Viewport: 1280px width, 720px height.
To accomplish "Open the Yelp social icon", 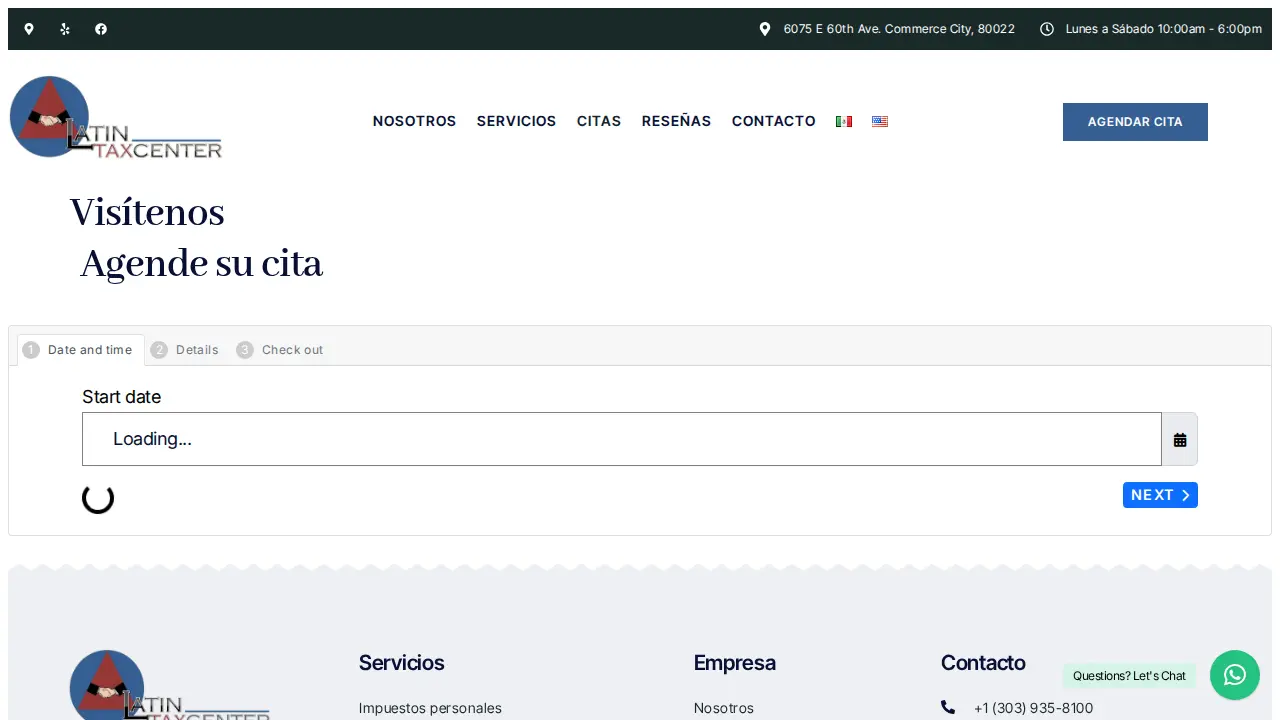I will (x=65, y=29).
